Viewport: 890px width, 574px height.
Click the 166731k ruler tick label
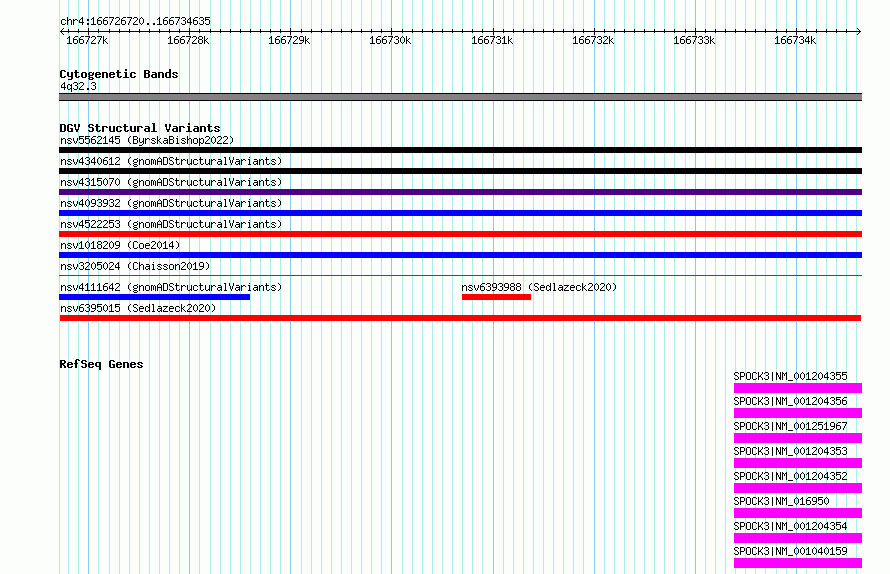click(x=492, y=40)
